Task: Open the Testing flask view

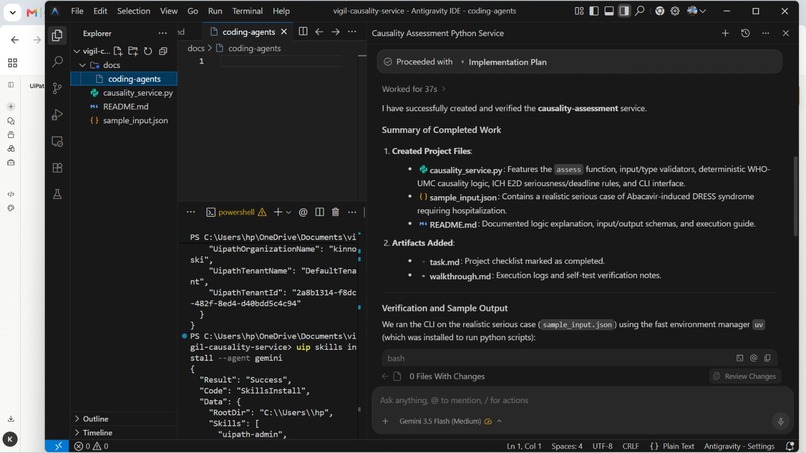Action: click(57, 194)
